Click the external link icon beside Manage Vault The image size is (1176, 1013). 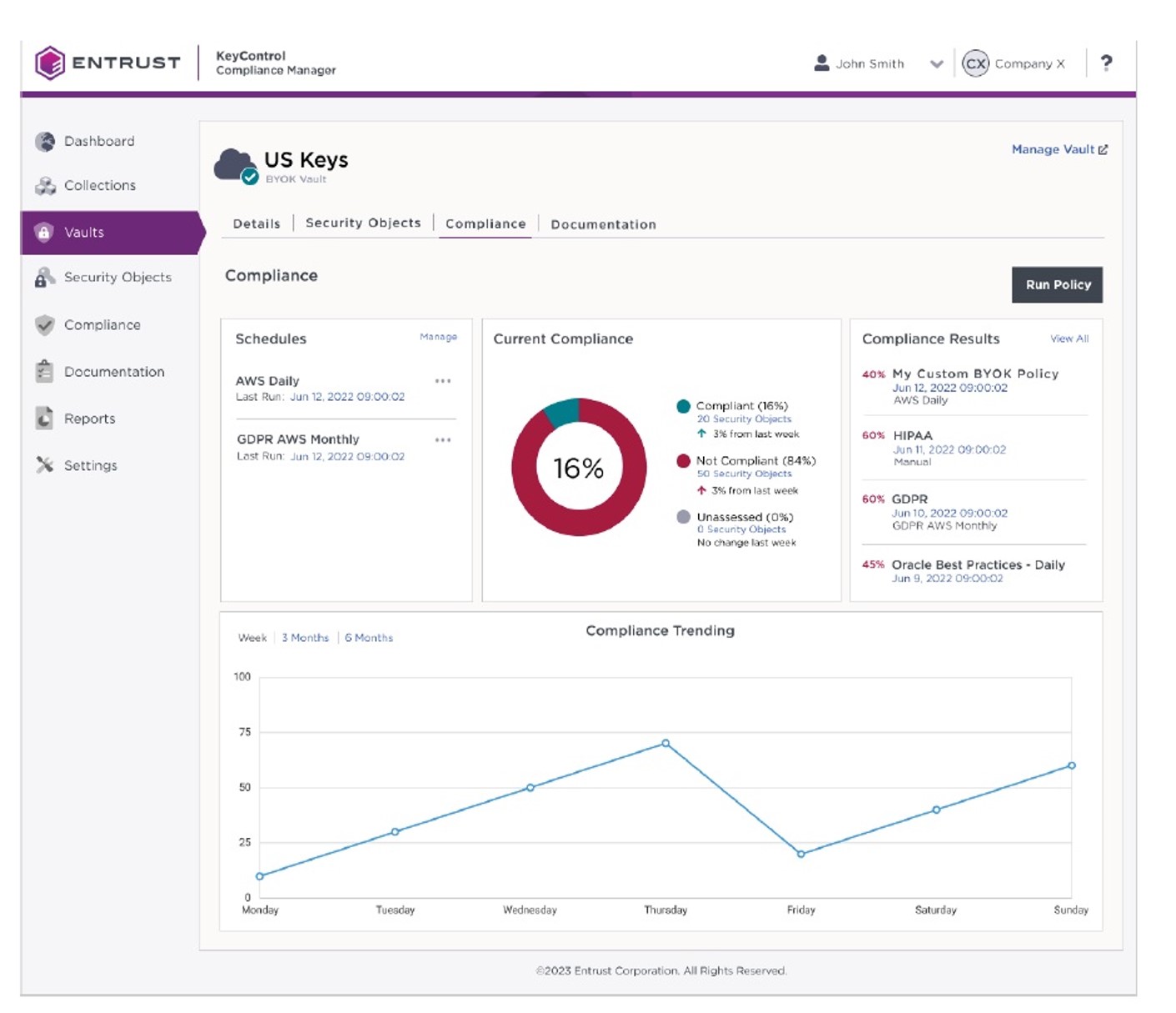tap(1103, 149)
